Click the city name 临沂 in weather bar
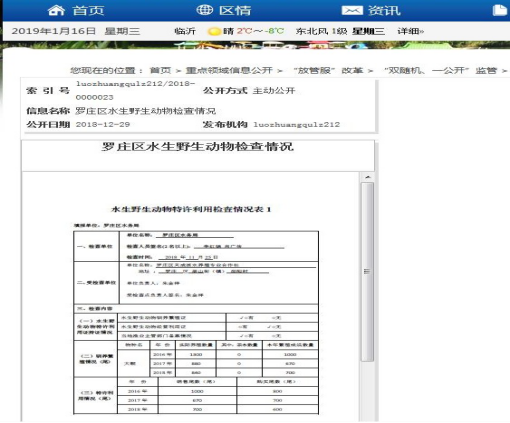Image resolution: width=510 pixels, height=423 pixels. pyautogui.click(x=185, y=31)
